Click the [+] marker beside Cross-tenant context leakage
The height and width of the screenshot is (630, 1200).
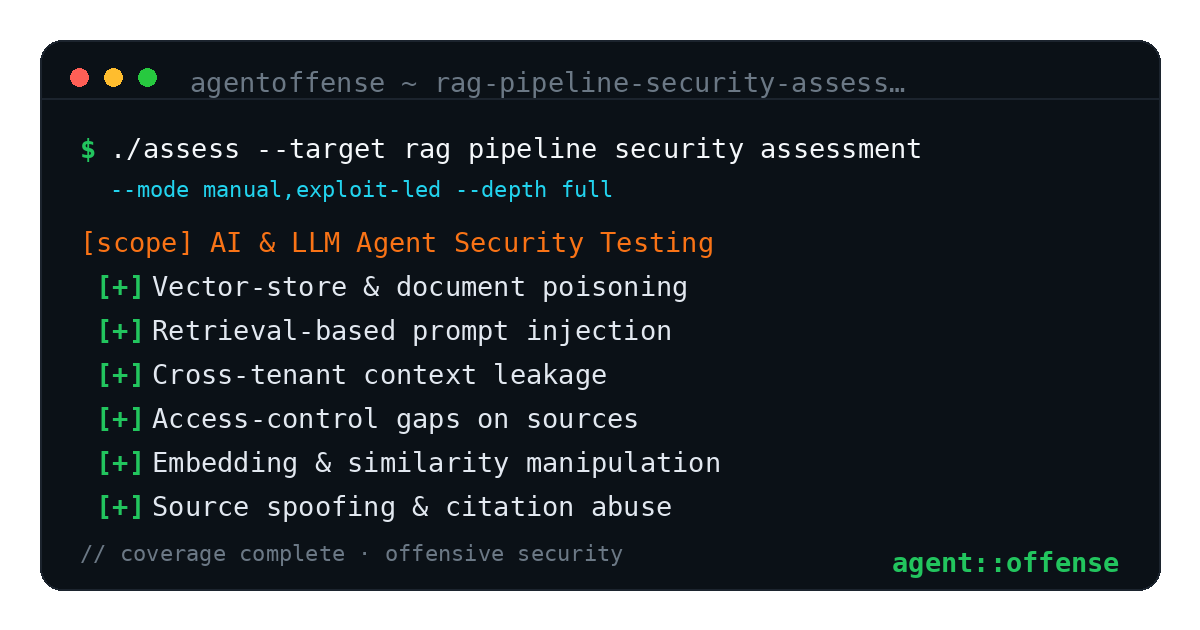click(121, 375)
